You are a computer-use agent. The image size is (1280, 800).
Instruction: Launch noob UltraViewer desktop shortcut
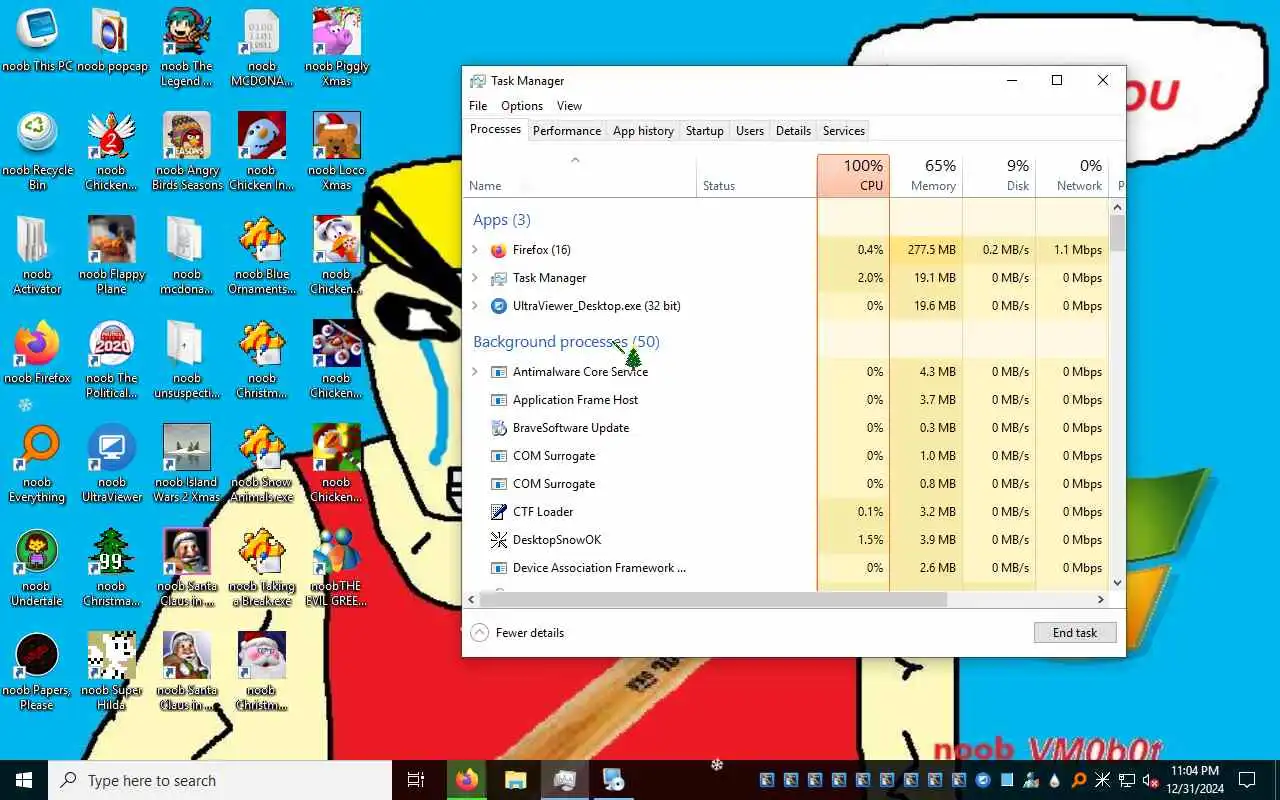pyautogui.click(x=112, y=464)
